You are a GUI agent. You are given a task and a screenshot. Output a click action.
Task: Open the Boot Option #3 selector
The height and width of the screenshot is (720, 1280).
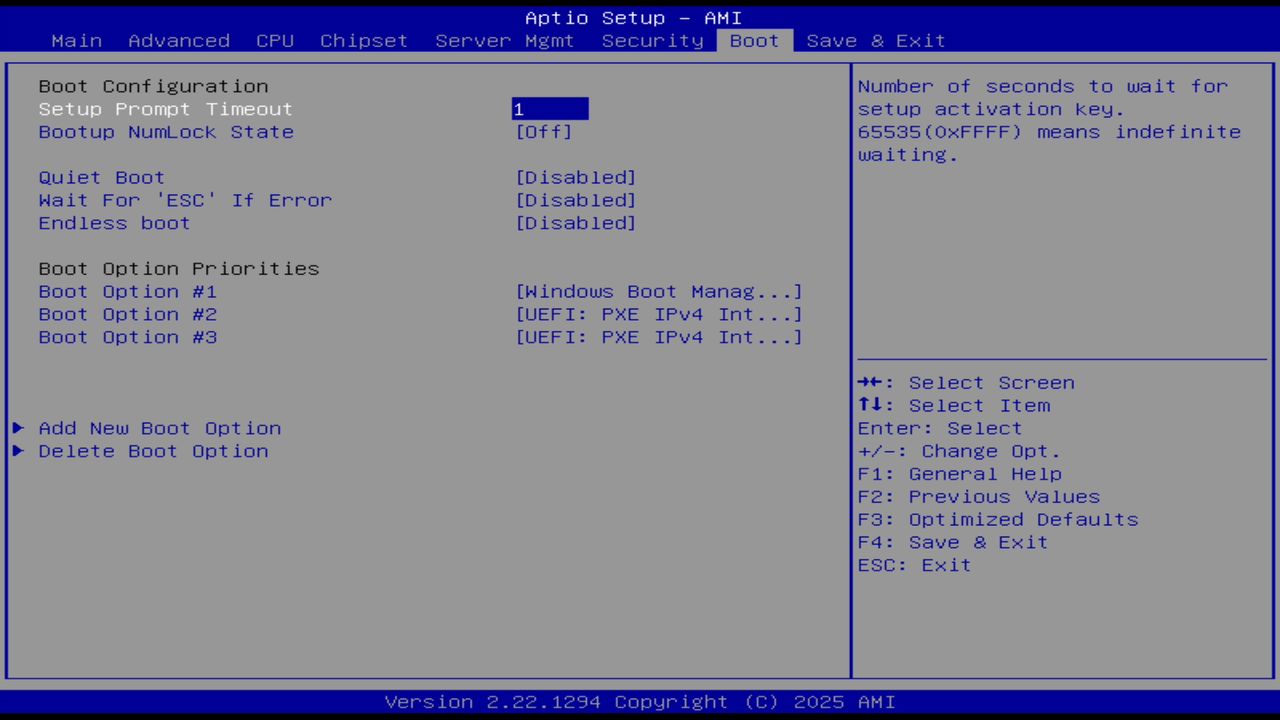point(659,337)
